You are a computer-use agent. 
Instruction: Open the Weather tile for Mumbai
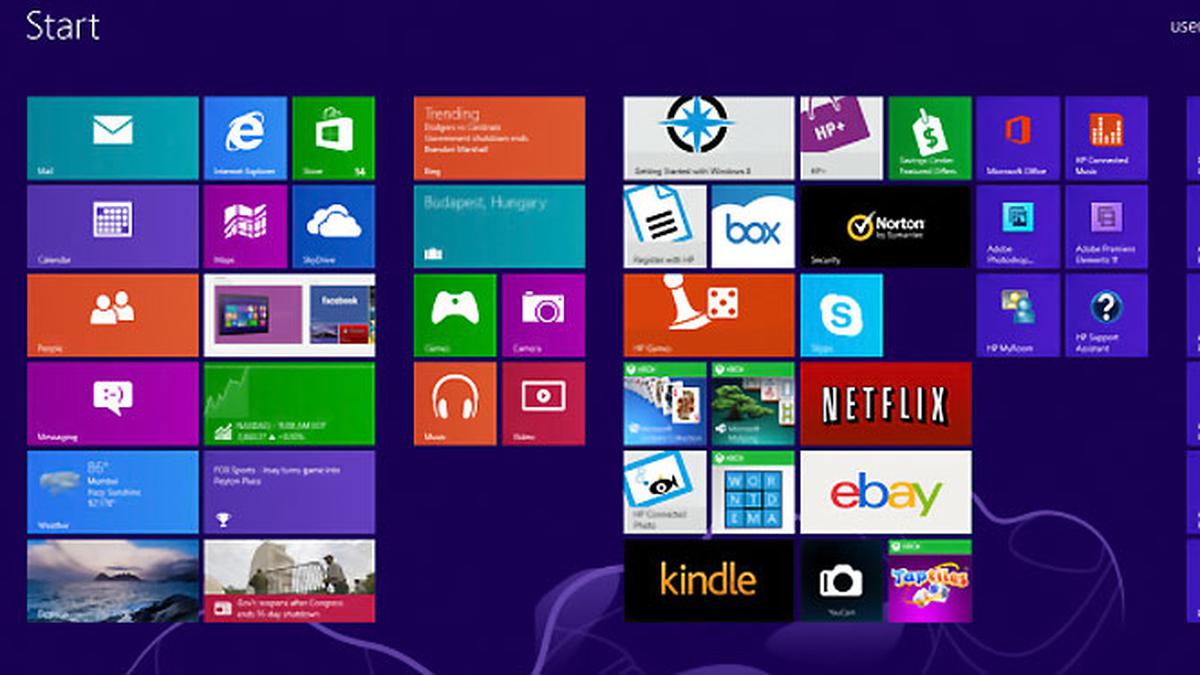[113, 492]
